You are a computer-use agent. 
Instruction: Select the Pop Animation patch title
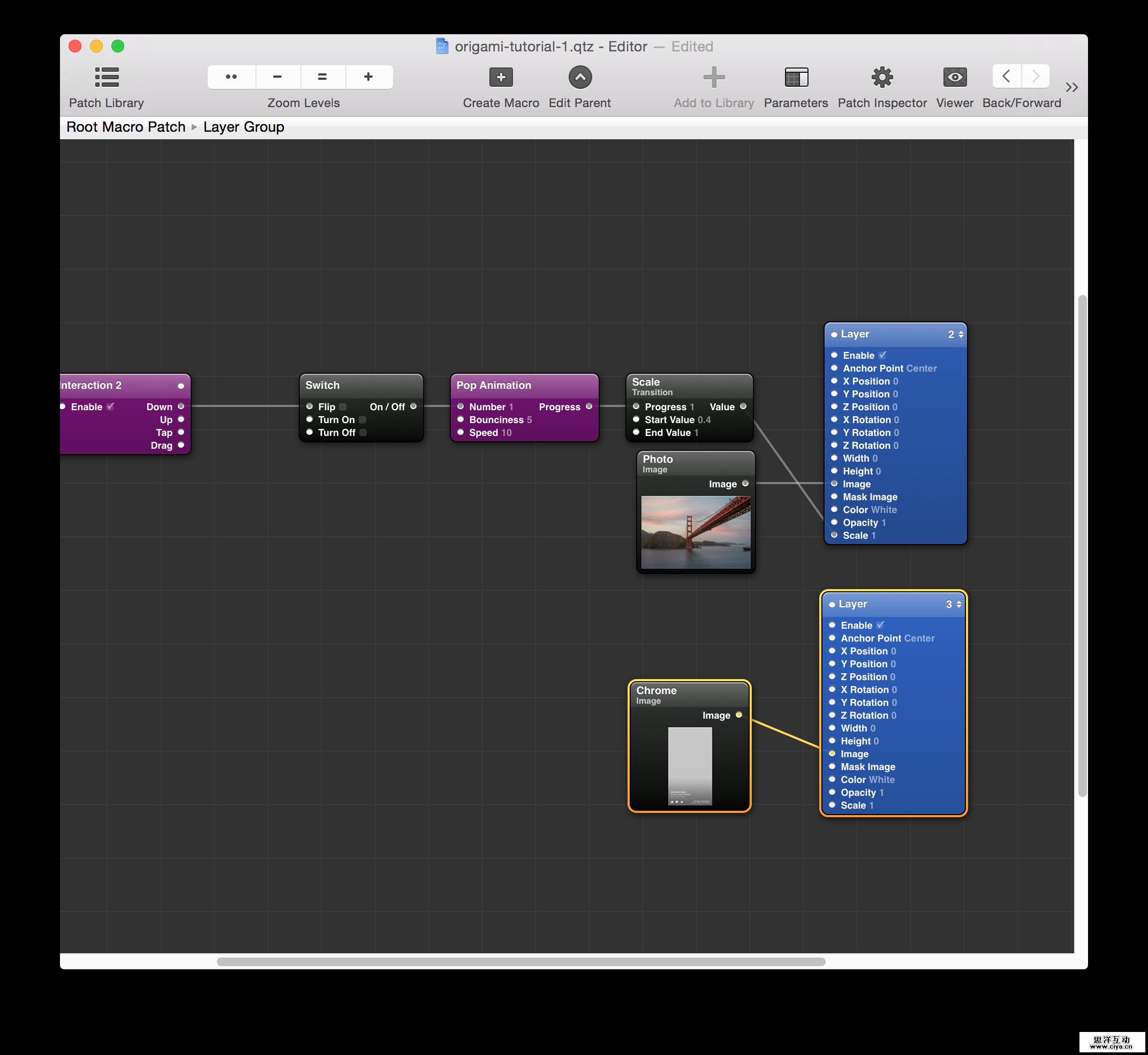[x=493, y=386]
